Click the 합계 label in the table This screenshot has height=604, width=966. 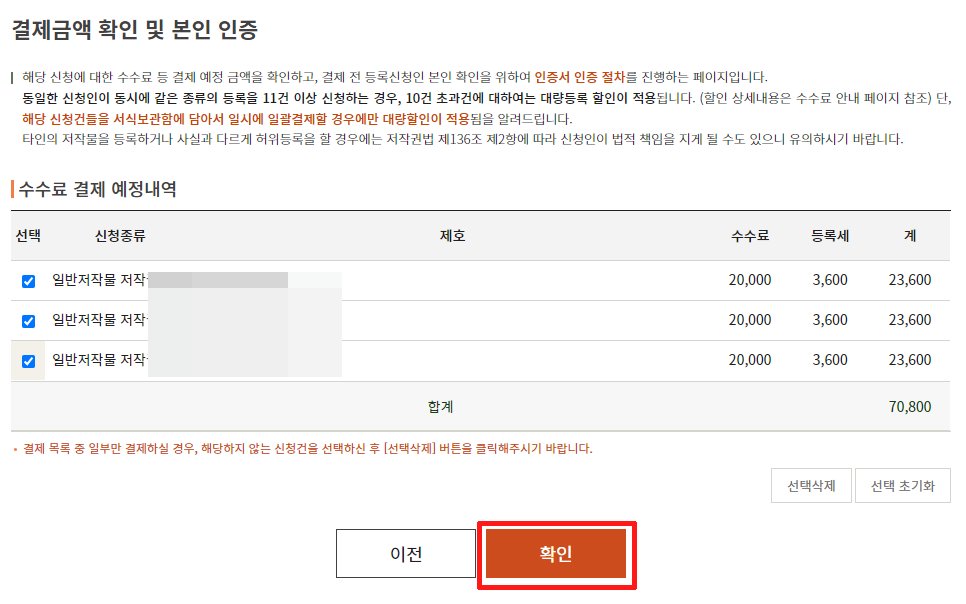pyautogui.click(x=440, y=407)
